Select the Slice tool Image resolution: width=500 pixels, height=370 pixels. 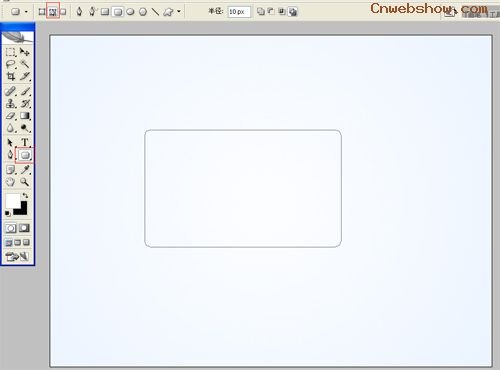click(24, 76)
